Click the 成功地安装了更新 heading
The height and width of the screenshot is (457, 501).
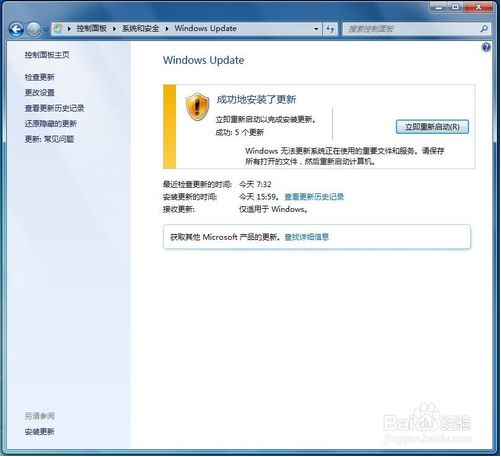point(256,99)
